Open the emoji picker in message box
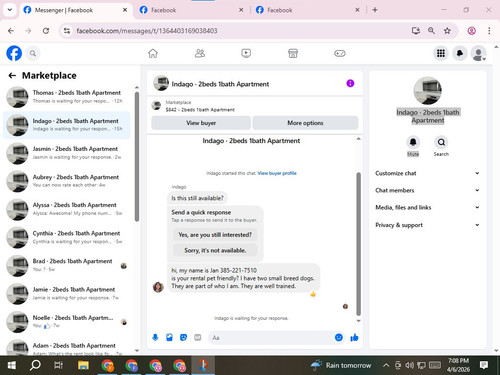Screen dimensions: 500x375 point(339,337)
